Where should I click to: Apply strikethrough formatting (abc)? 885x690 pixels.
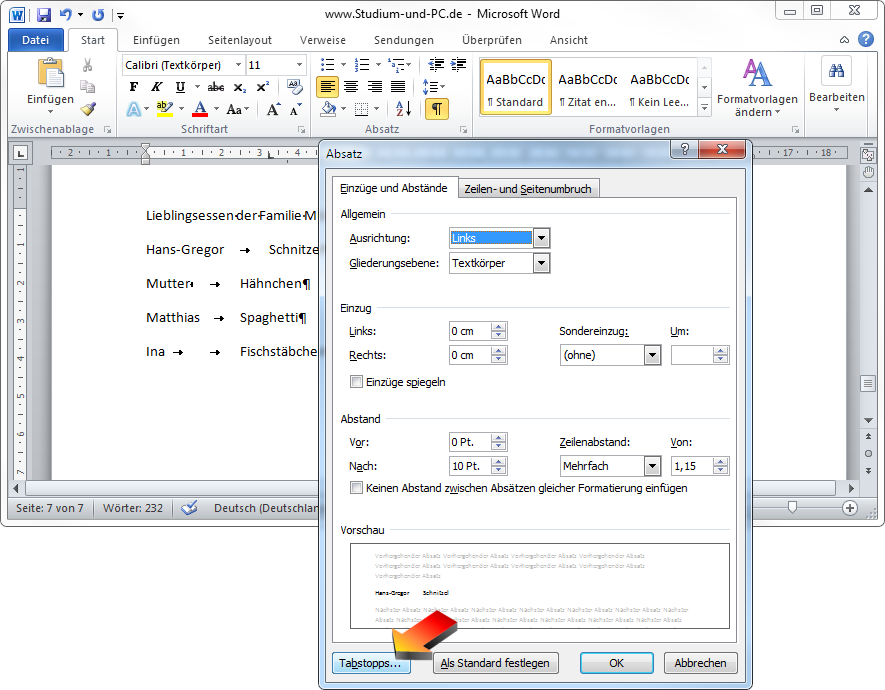(216, 87)
